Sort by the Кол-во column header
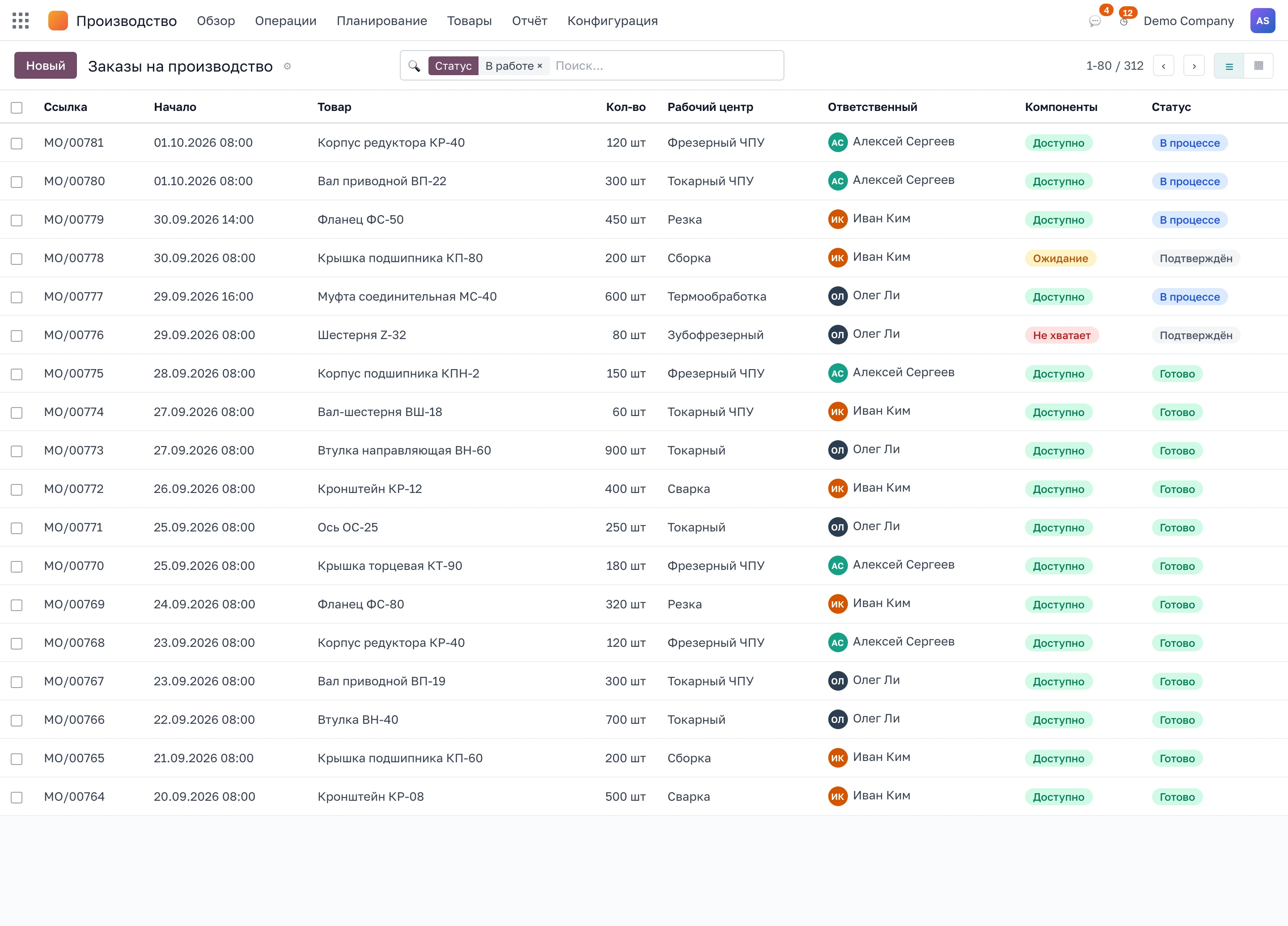 626,107
